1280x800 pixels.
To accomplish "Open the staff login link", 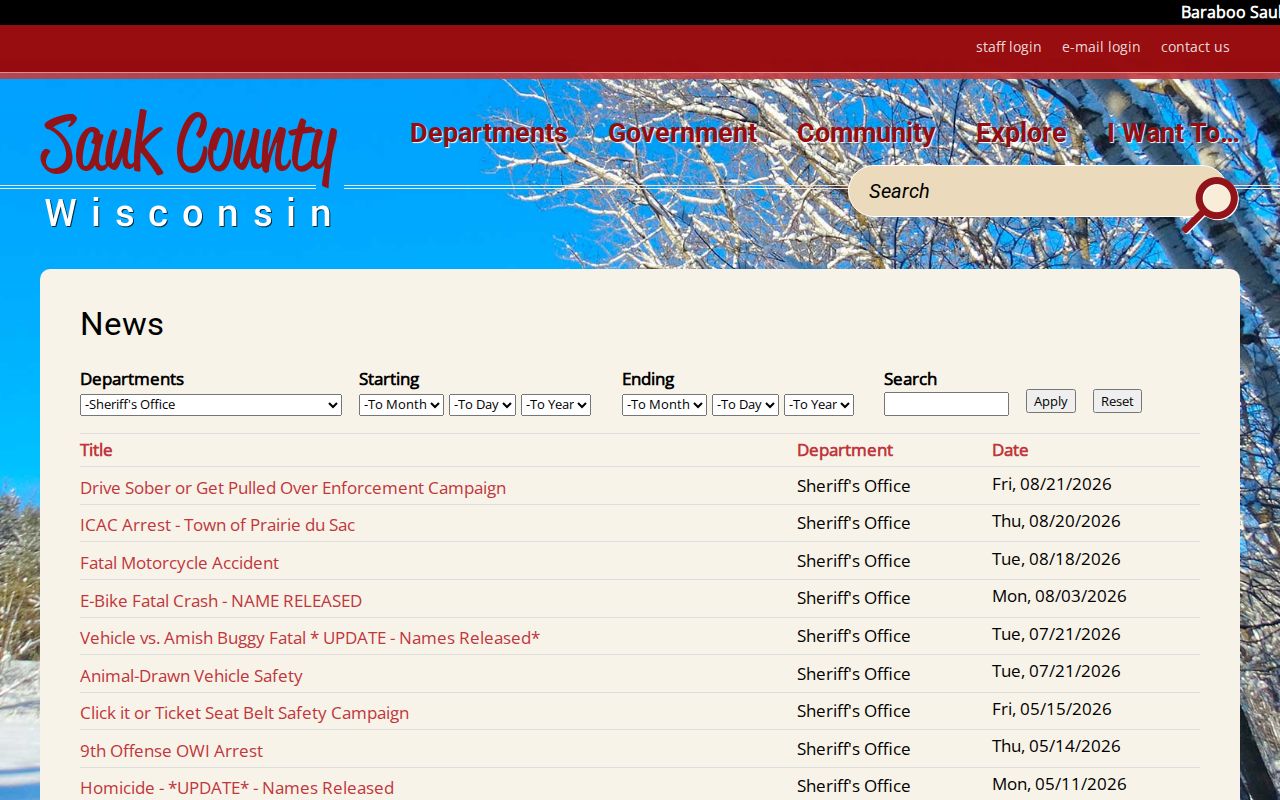I will click(x=1008, y=47).
